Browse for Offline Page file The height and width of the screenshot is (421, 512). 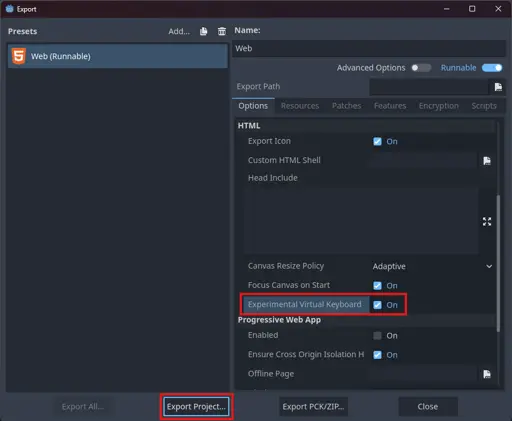[x=487, y=374]
